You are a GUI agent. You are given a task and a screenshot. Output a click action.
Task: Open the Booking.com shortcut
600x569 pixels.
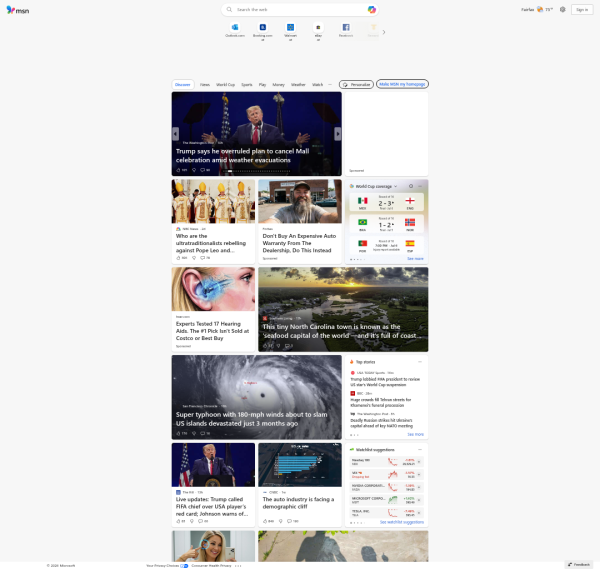click(x=262, y=31)
